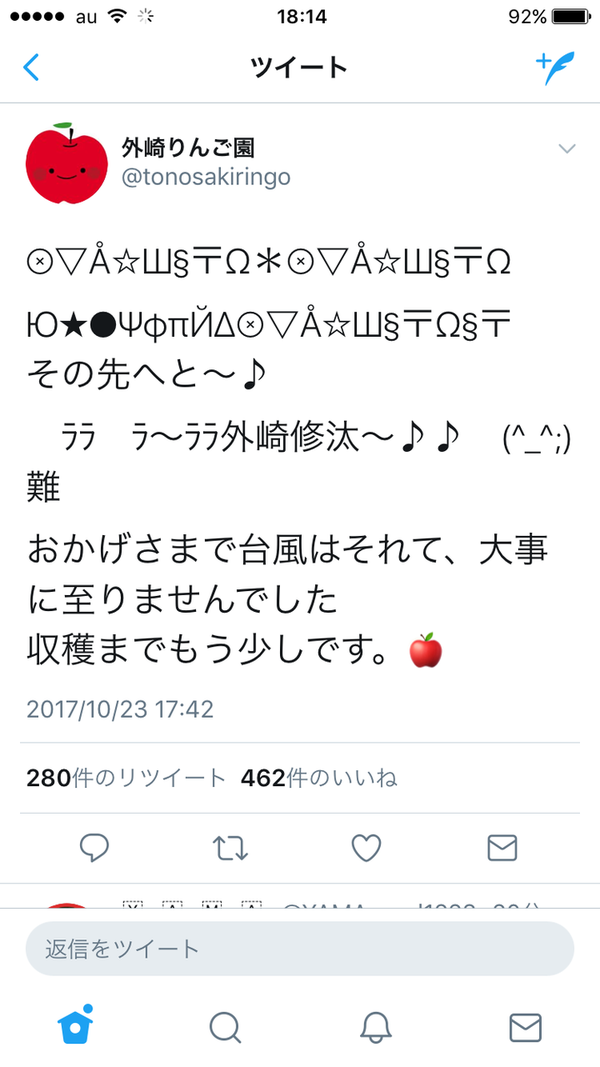The width and height of the screenshot is (600, 1067).
Task: Like the tweet with the heart icon
Action: 366,848
